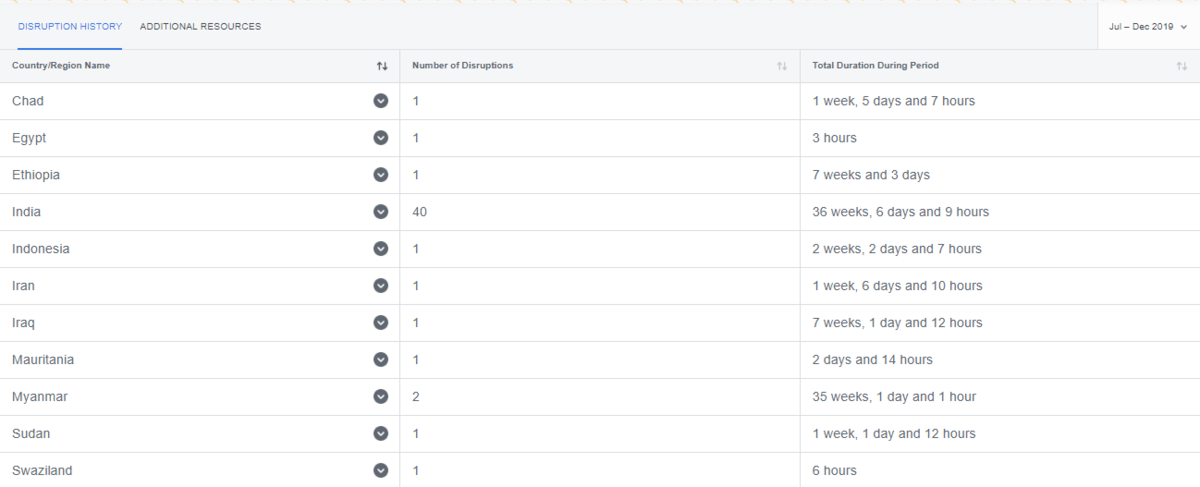Viewport: 1200px width, 487px height.
Task: Expand the Myanmar row chevron
Action: tap(380, 397)
